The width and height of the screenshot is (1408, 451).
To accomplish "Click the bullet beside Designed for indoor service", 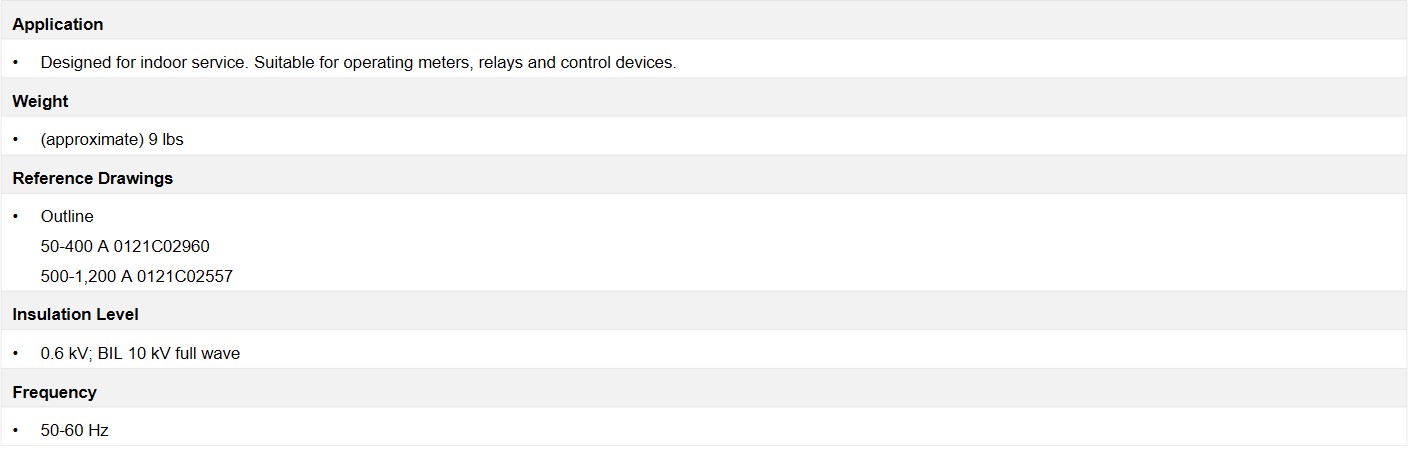I will coord(16,62).
